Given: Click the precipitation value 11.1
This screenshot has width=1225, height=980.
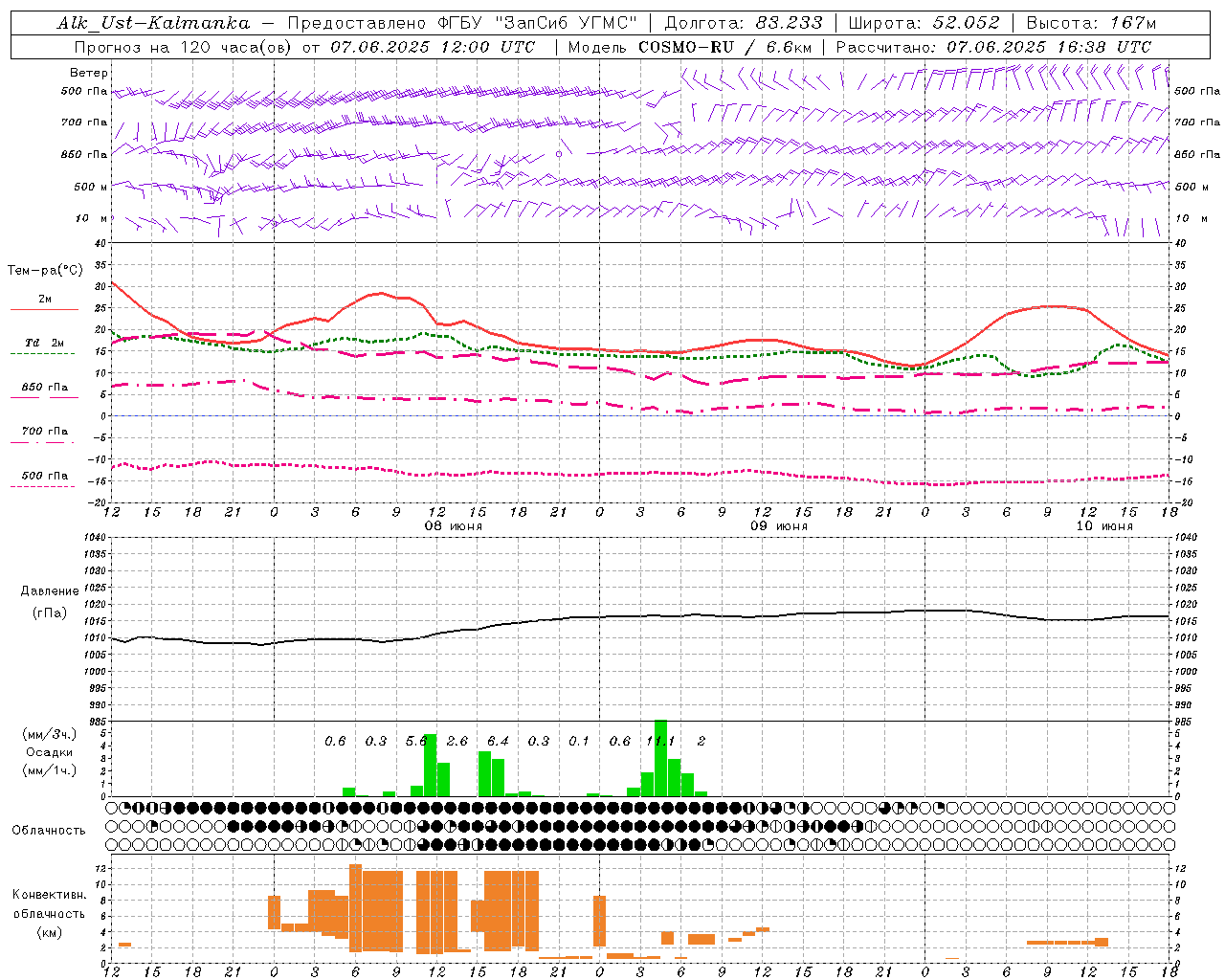Looking at the screenshot, I should tap(660, 742).
